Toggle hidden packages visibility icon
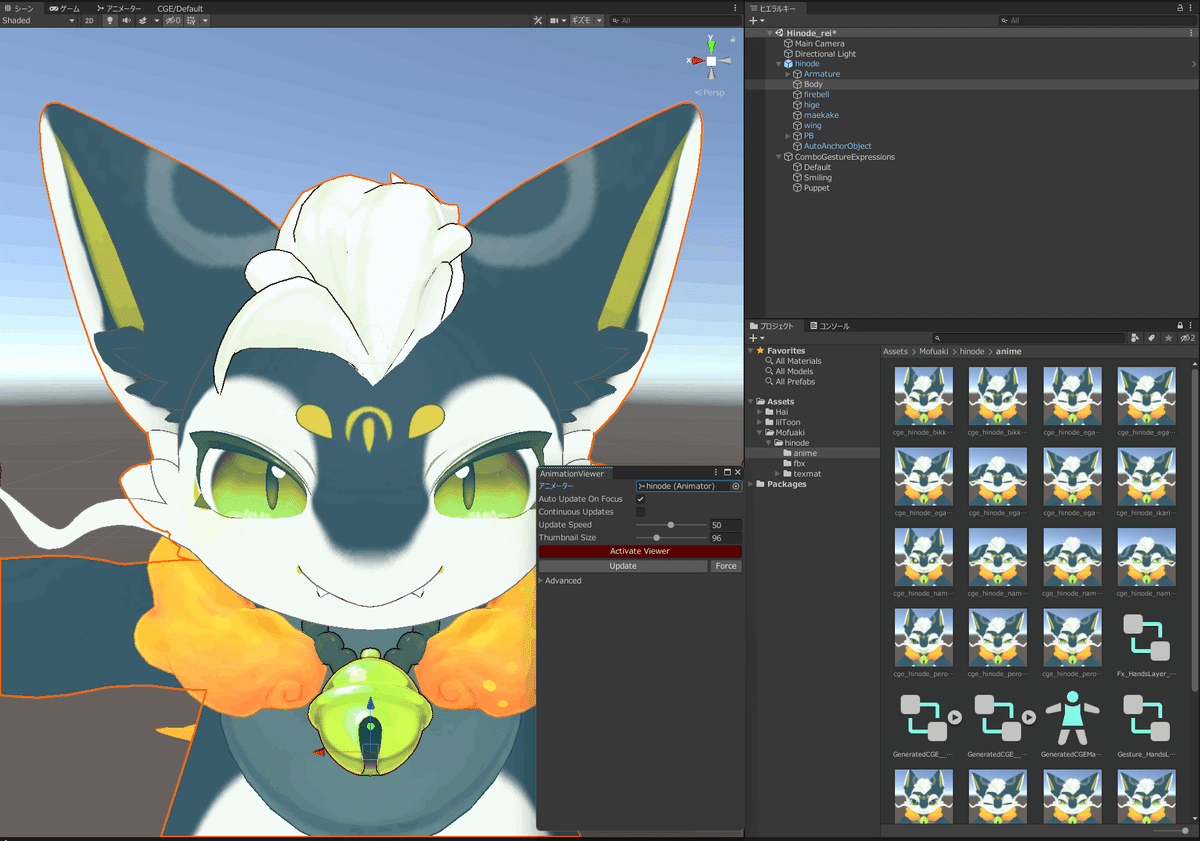This screenshot has height=841, width=1200. point(1187,338)
